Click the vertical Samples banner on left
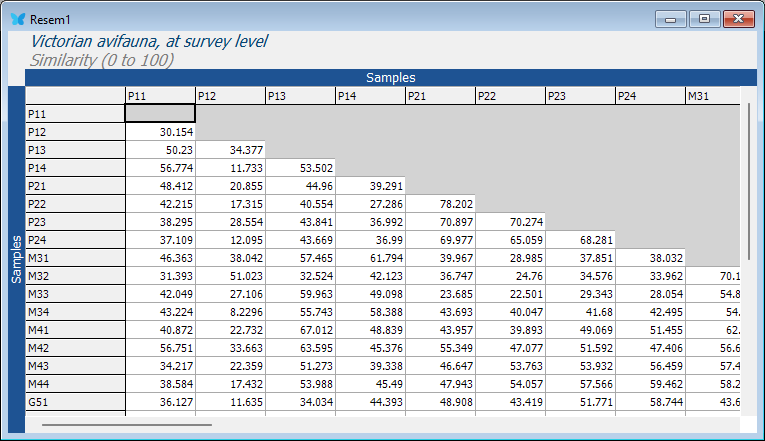The image size is (765, 441). [15, 260]
